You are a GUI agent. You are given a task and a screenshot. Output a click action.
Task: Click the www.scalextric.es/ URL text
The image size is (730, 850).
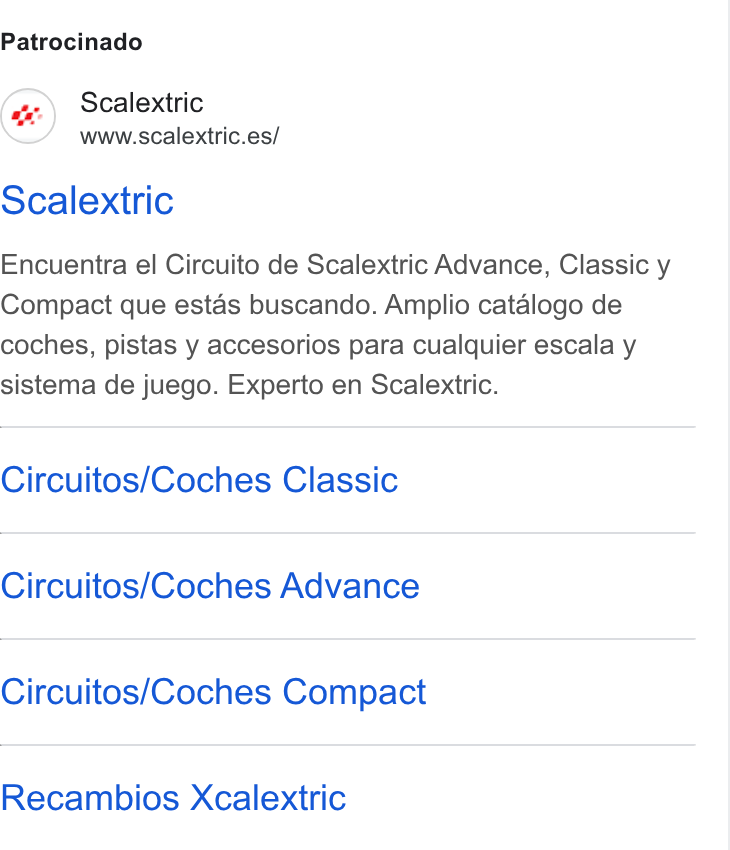[x=179, y=136]
